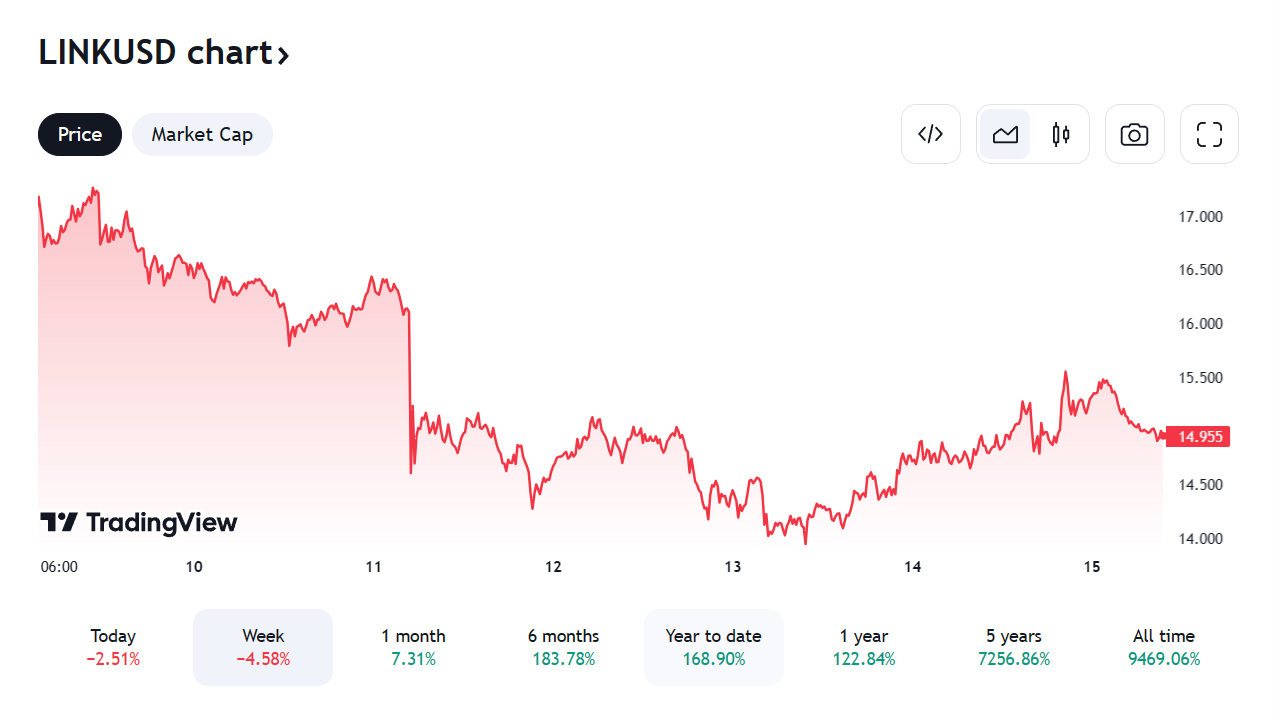This screenshot has width=1280, height=720.
Task: Switch to area chart style
Action: [1005, 134]
